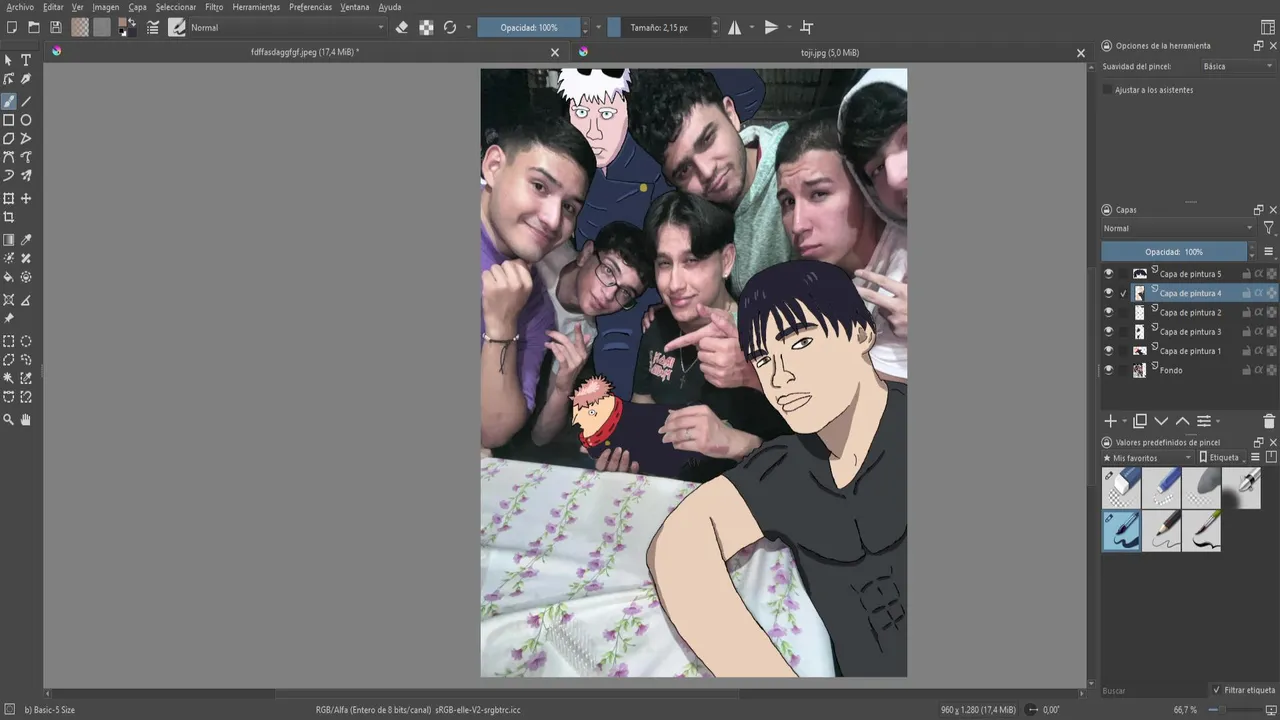Toggle eraser mode in toolbar

(x=402, y=27)
